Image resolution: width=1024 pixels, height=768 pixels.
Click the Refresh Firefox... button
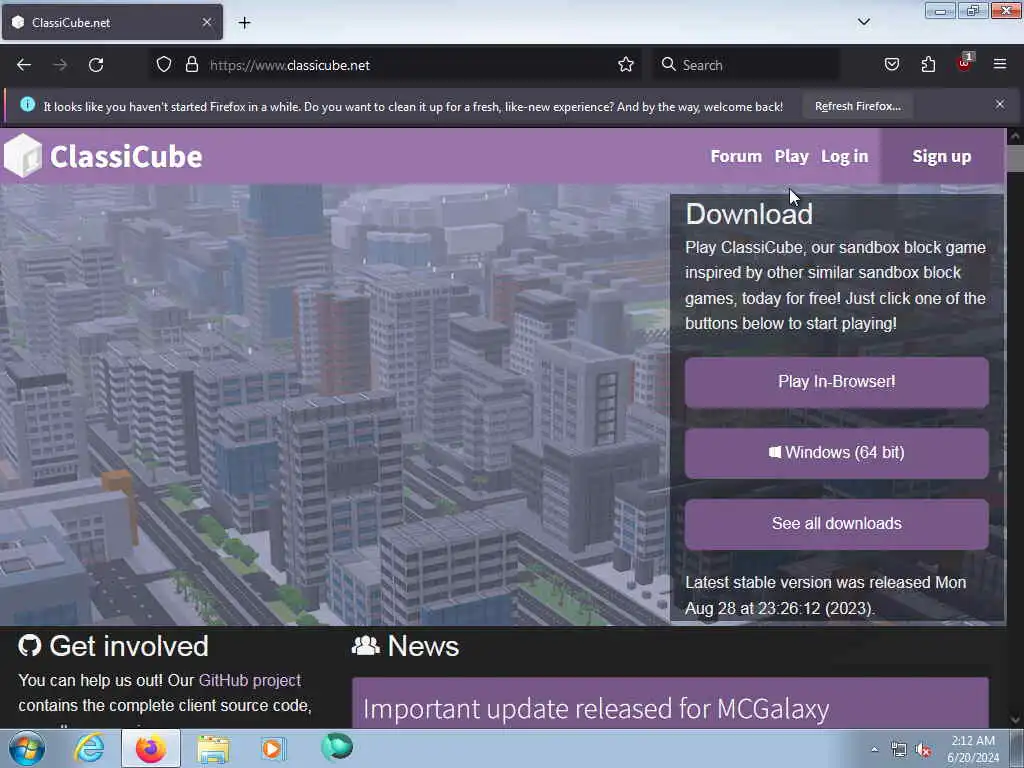[857, 106]
